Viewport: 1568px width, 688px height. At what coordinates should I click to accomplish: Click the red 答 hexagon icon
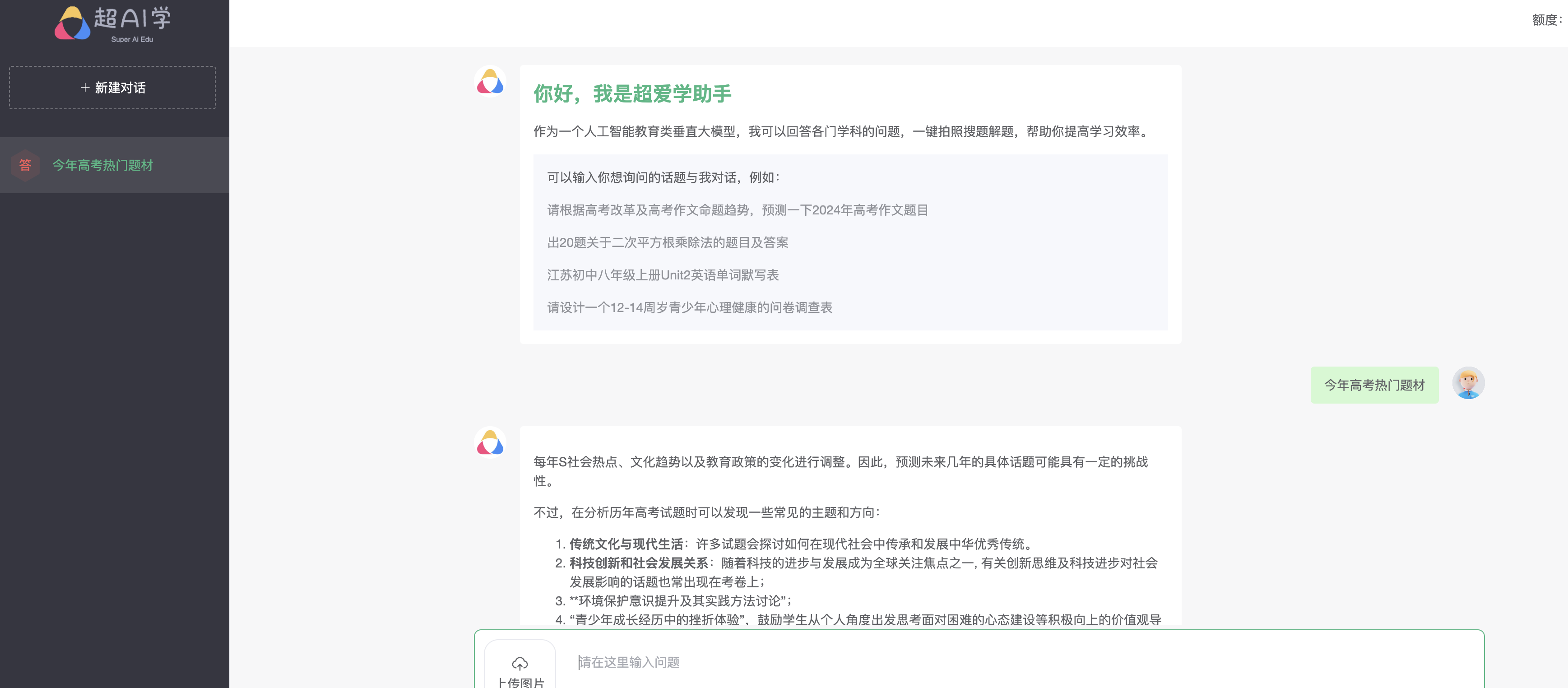tap(25, 165)
